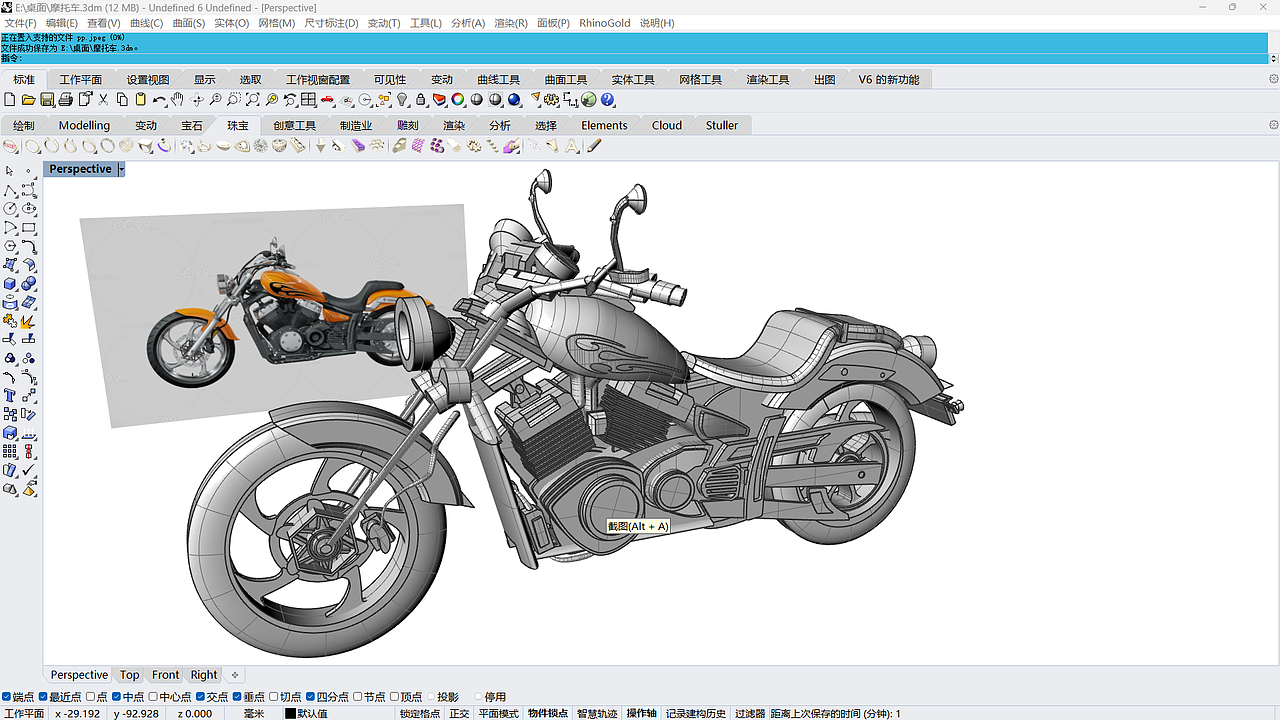
Task: Open the RhinoGold menu
Action: (x=605, y=23)
